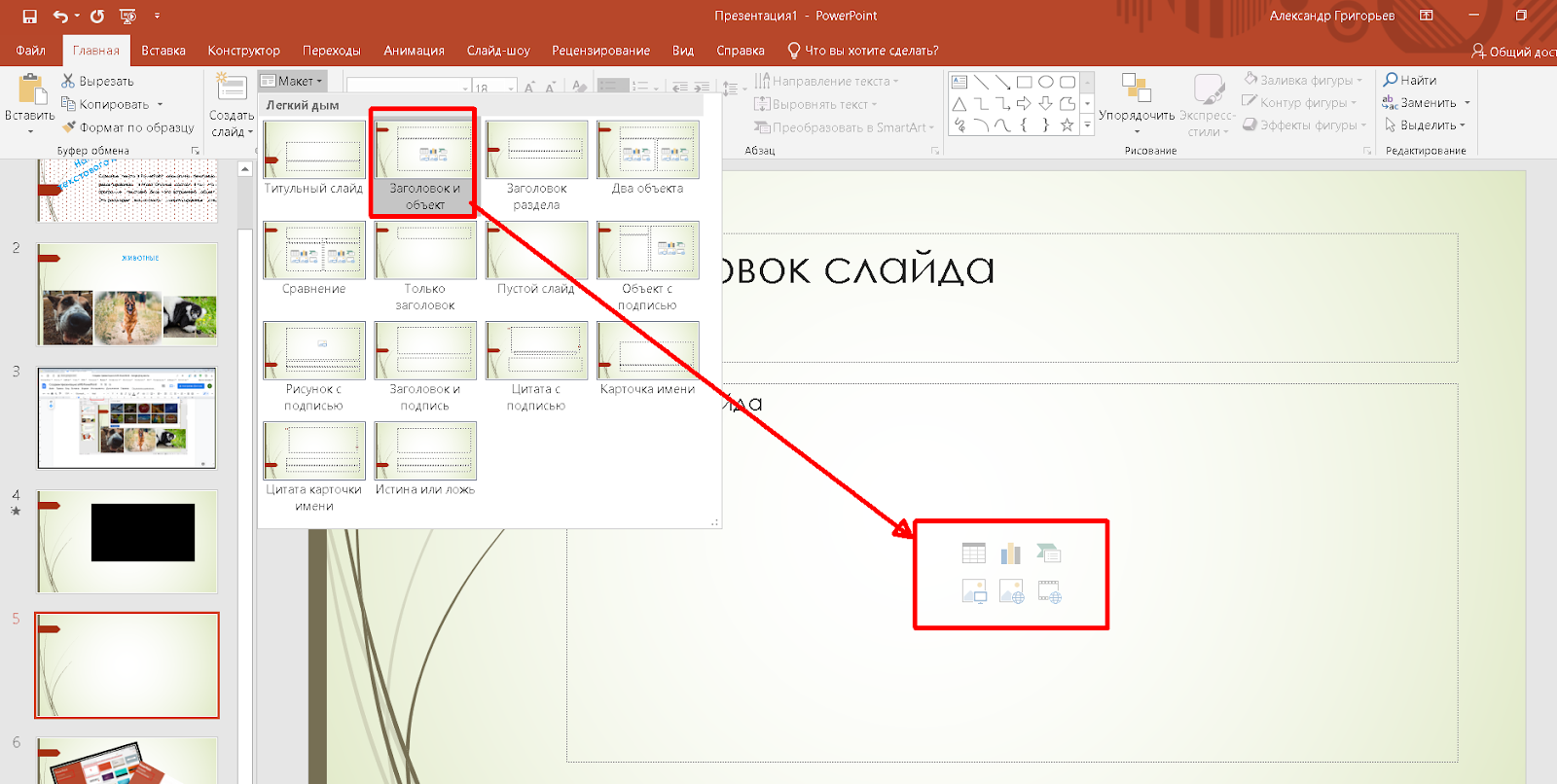This screenshot has width=1557, height=784.
Task: Select slide 2 thumbnail with animals
Action: [x=127, y=294]
